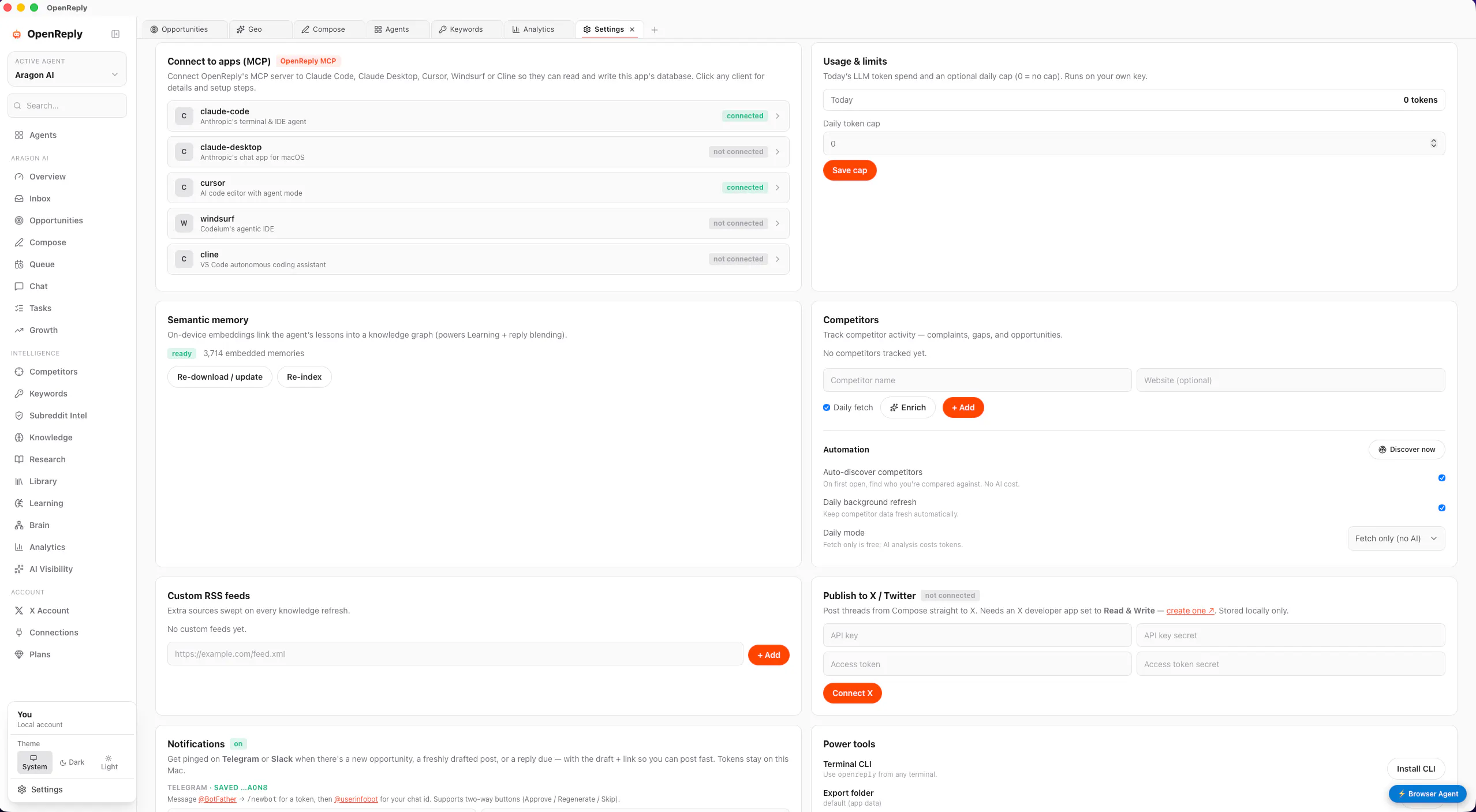Expand the cursor connection row
The height and width of the screenshot is (812, 1476).
[x=478, y=188]
